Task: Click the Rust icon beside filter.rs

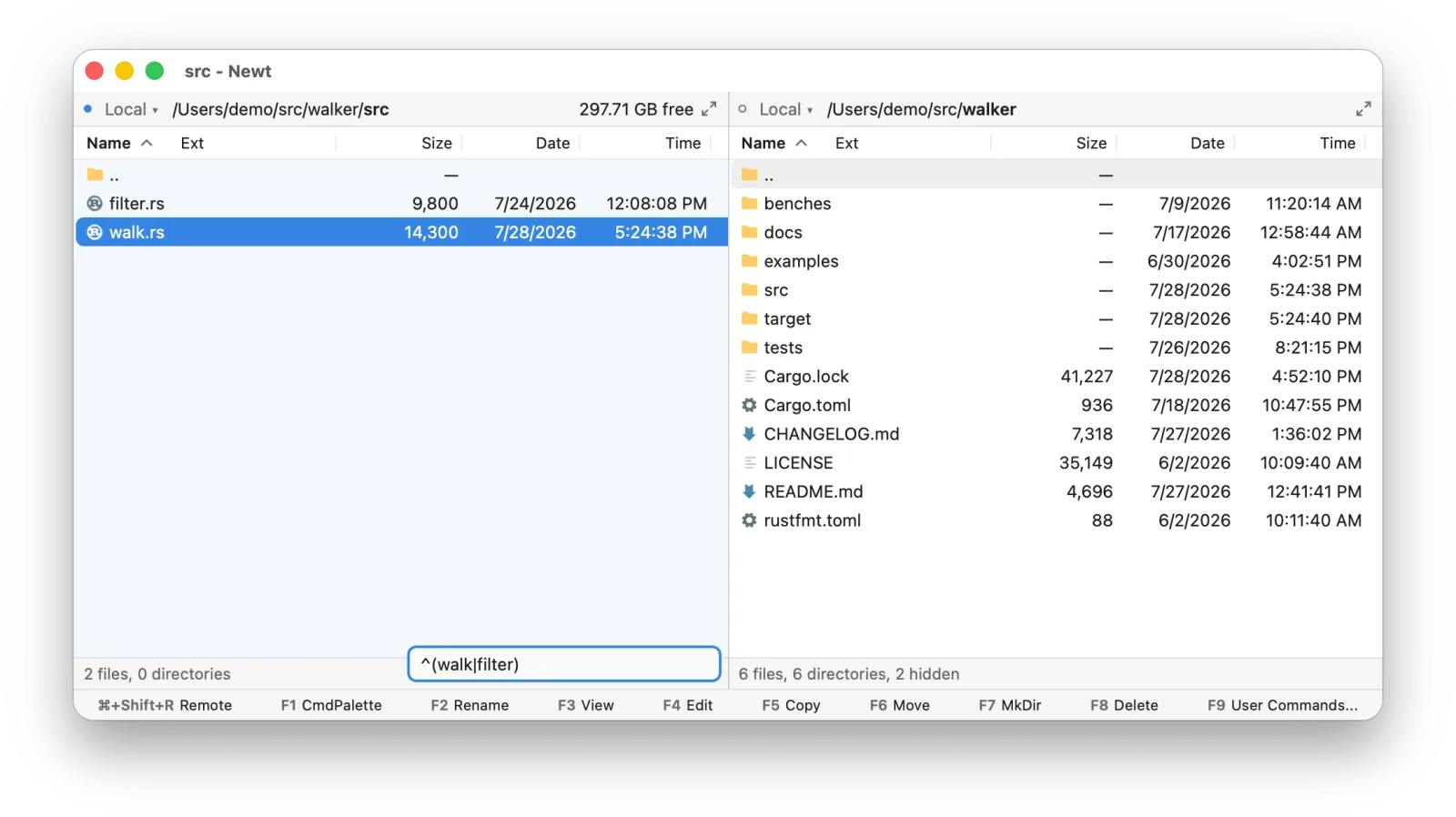Action: tap(95, 204)
